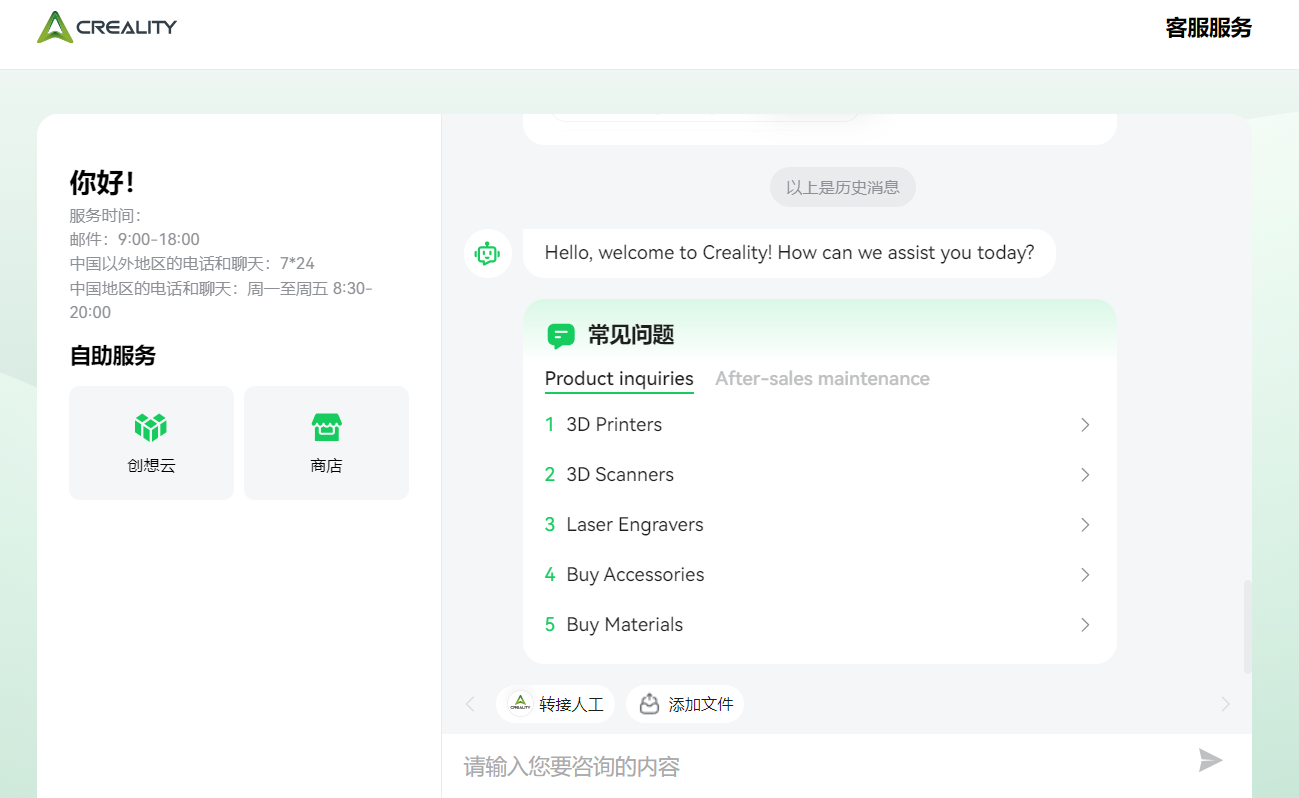Expand the 3D Printers row chevron
This screenshot has width=1299, height=798.
(1085, 425)
